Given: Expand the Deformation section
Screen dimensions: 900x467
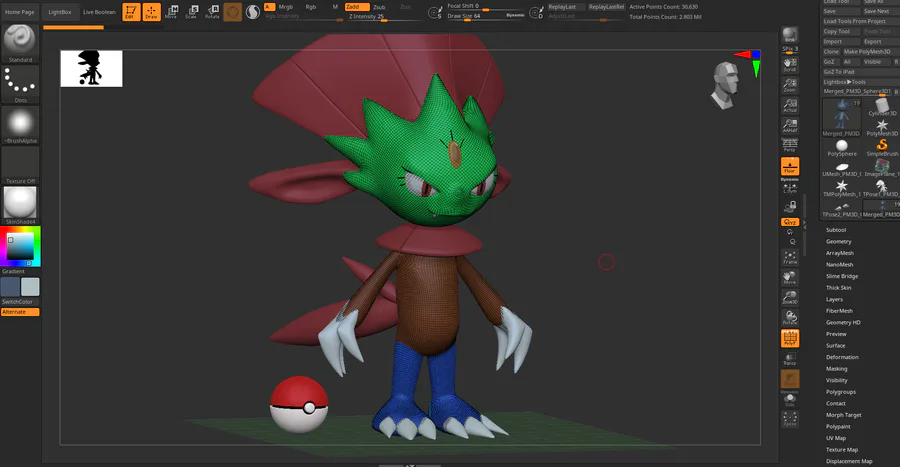Looking at the screenshot, I should point(842,357).
